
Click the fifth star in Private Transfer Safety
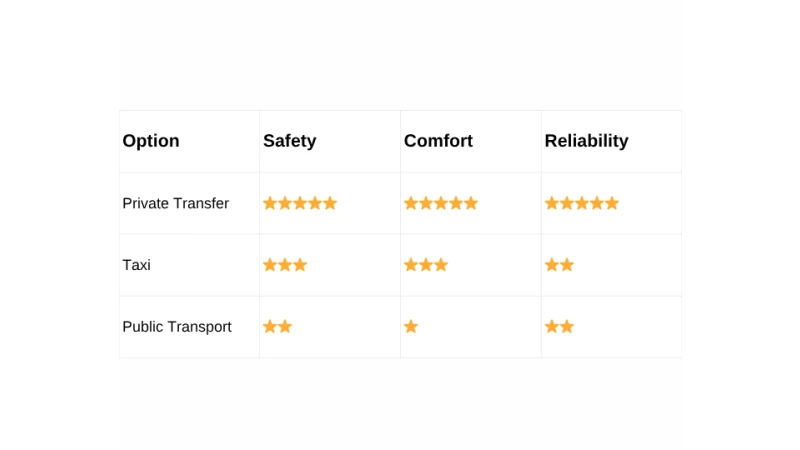click(330, 203)
